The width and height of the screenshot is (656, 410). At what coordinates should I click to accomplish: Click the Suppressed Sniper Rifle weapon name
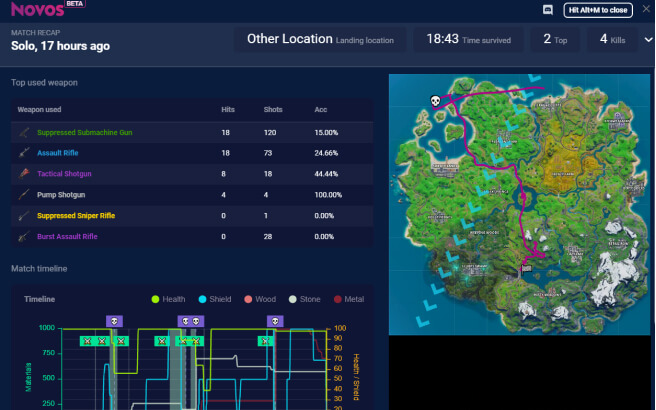pyautogui.click(x=76, y=215)
